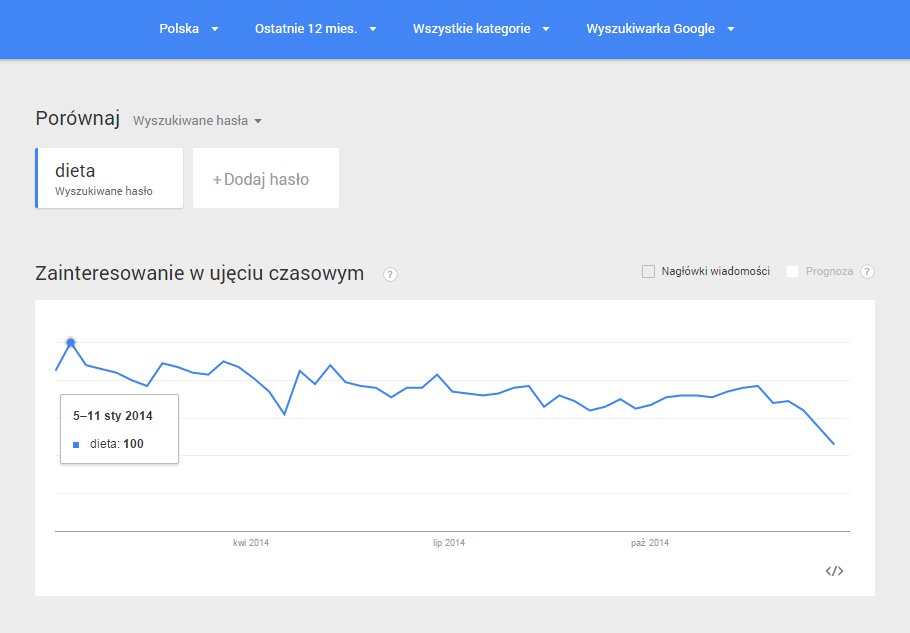This screenshot has width=910, height=633.
Task: Open the embed code icon below chart
Action: (x=834, y=571)
